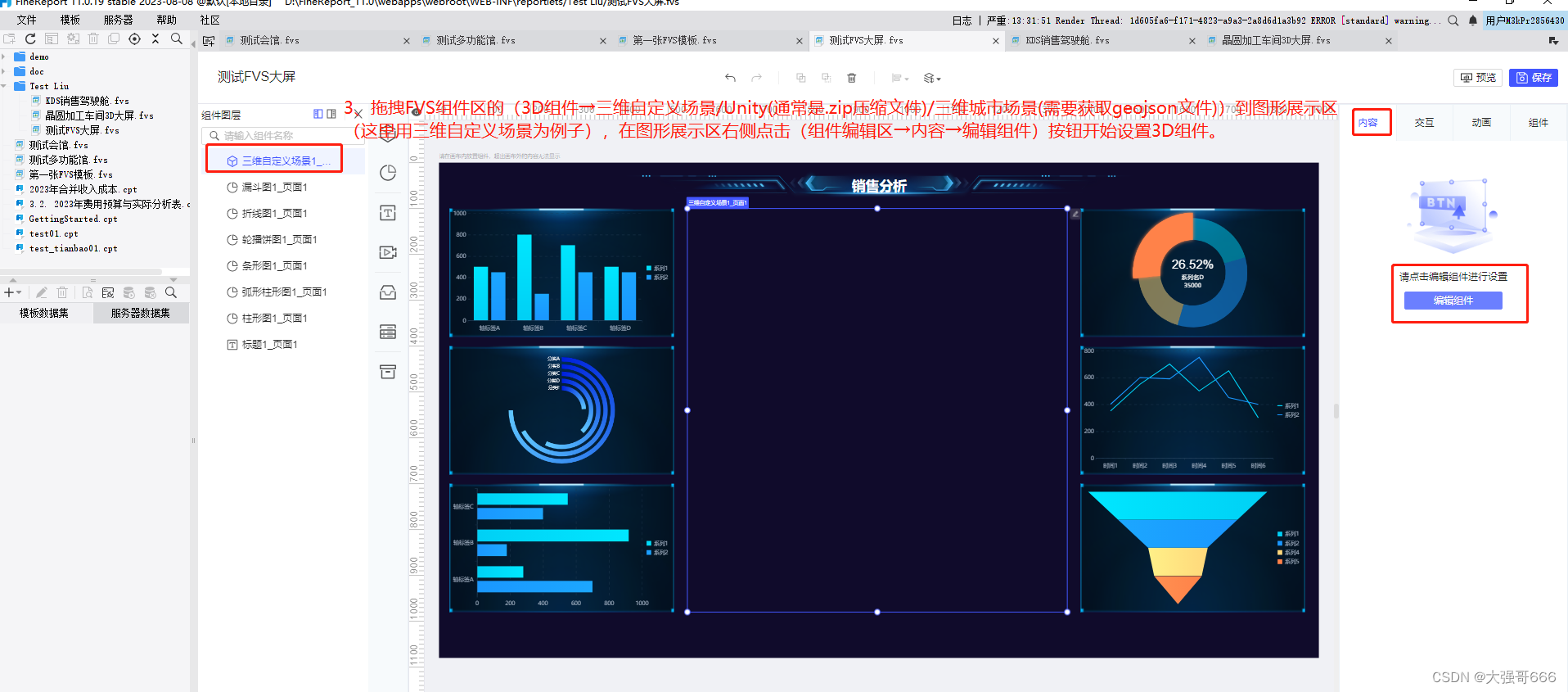Click the copy component icon in FVS toolbar

click(801, 78)
